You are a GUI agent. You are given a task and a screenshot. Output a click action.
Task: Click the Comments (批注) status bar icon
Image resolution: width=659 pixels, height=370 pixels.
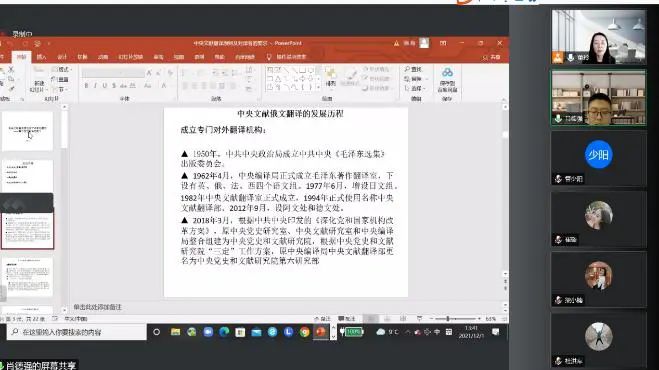347,319
